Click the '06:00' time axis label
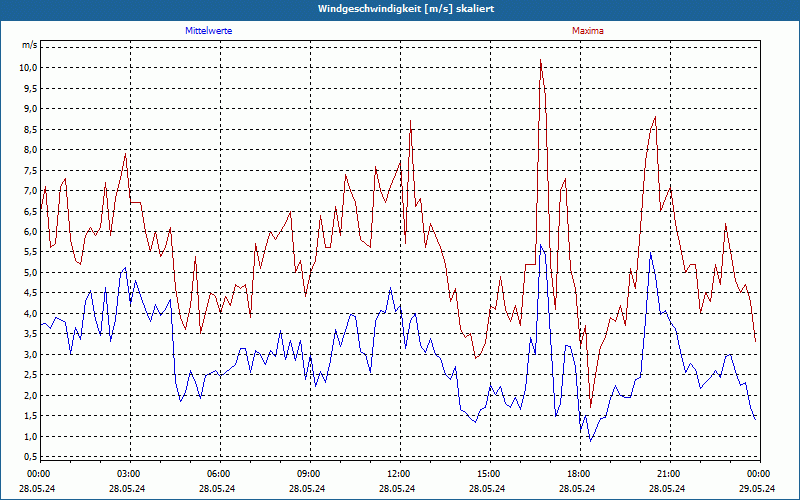This screenshot has height=500, width=800. tap(218, 474)
